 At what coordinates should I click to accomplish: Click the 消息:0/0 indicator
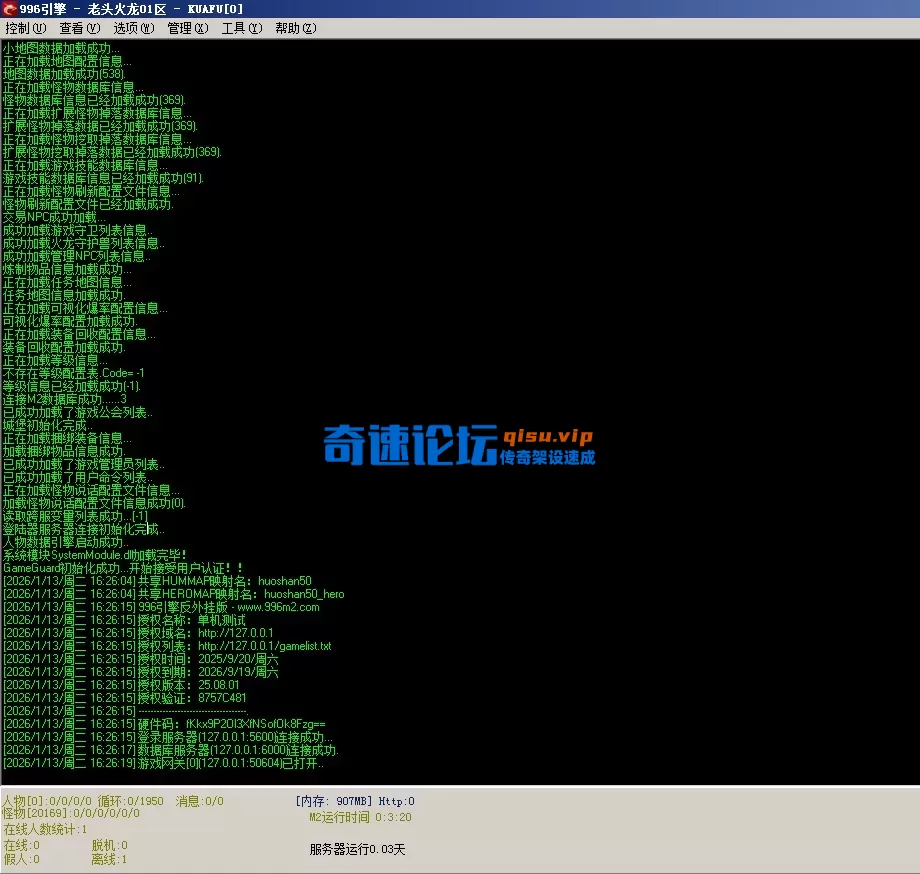point(198,800)
